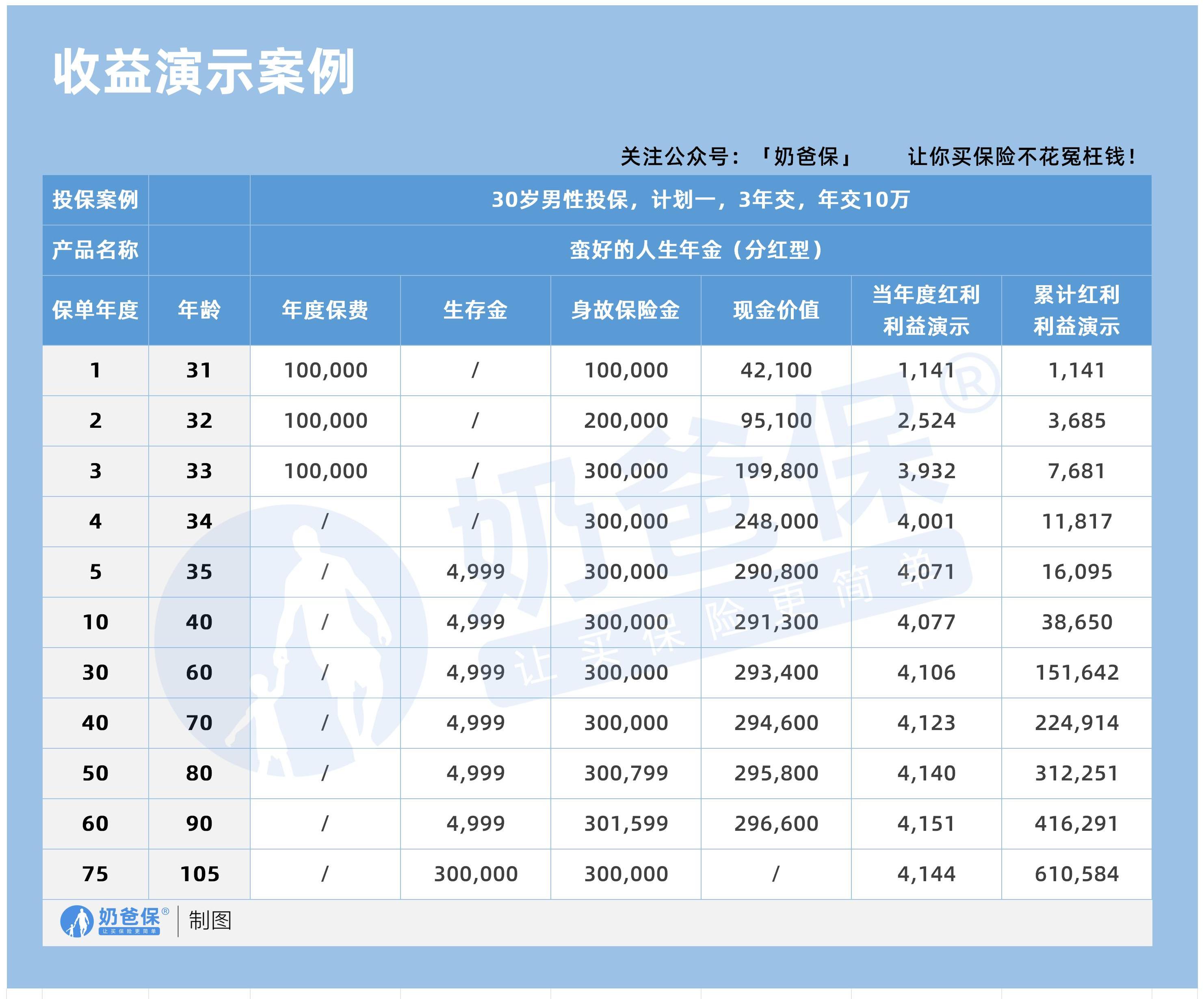This screenshot has width=1204, height=999.
Task: Click the 身故保险金 column header
Action: [626, 310]
